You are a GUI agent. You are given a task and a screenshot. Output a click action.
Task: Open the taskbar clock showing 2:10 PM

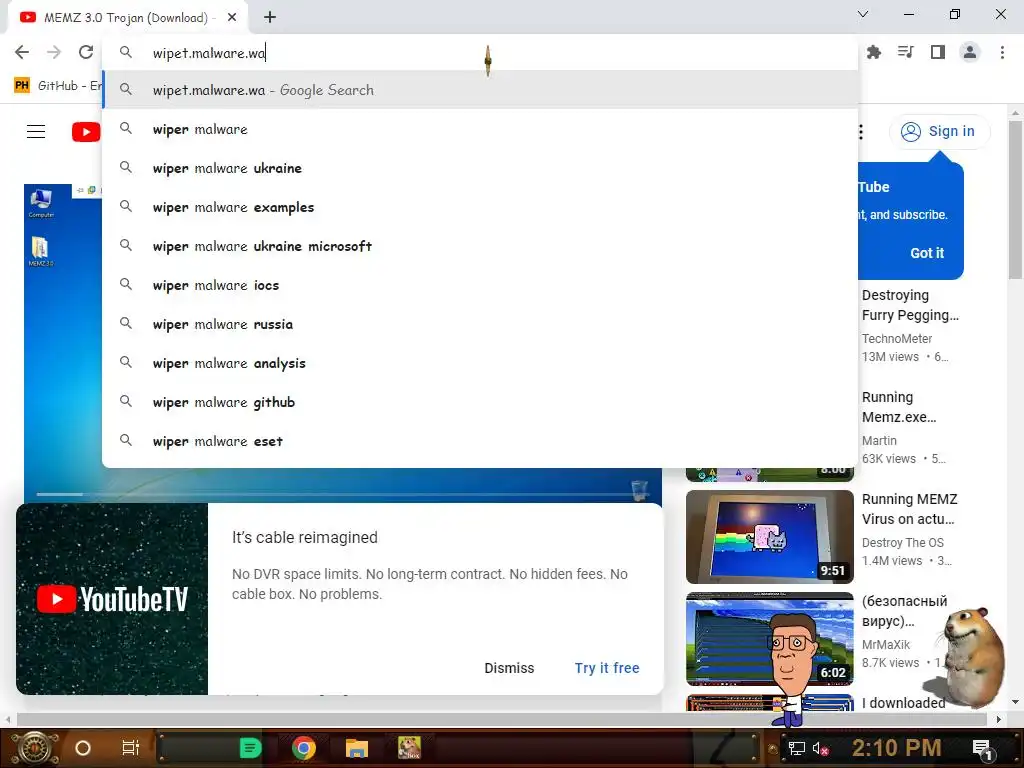[x=897, y=748]
